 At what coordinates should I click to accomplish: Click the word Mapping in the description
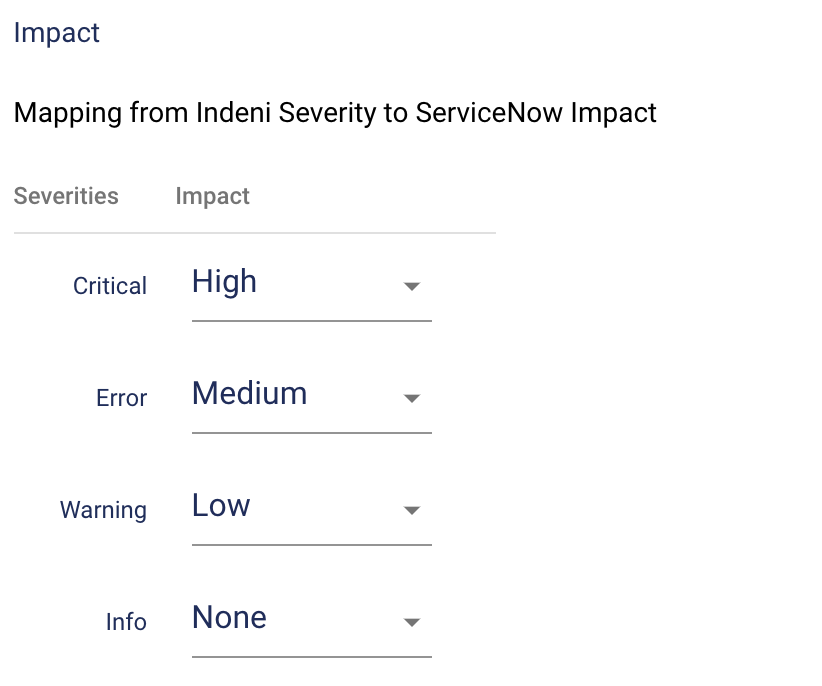click(68, 113)
